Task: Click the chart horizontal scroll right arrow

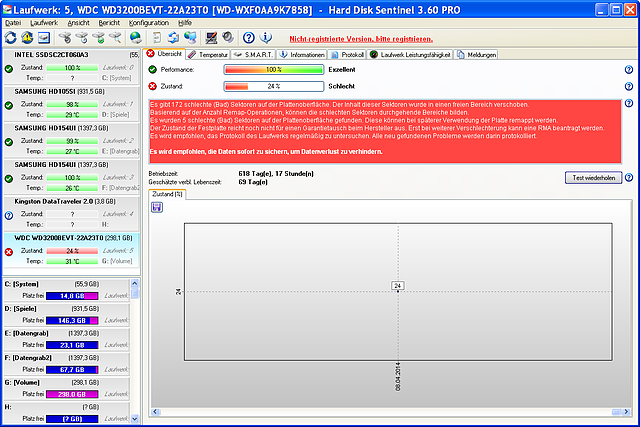Action: [x=627, y=412]
